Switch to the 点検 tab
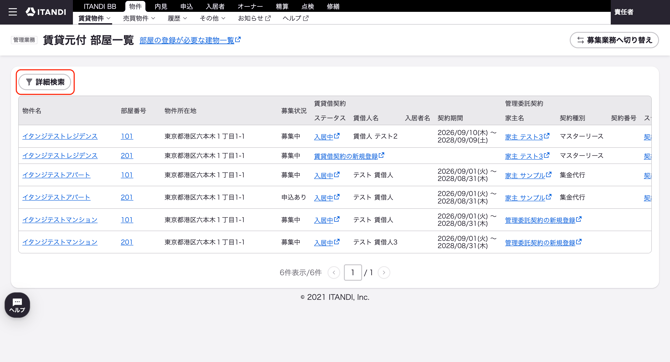 click(308, 6)
